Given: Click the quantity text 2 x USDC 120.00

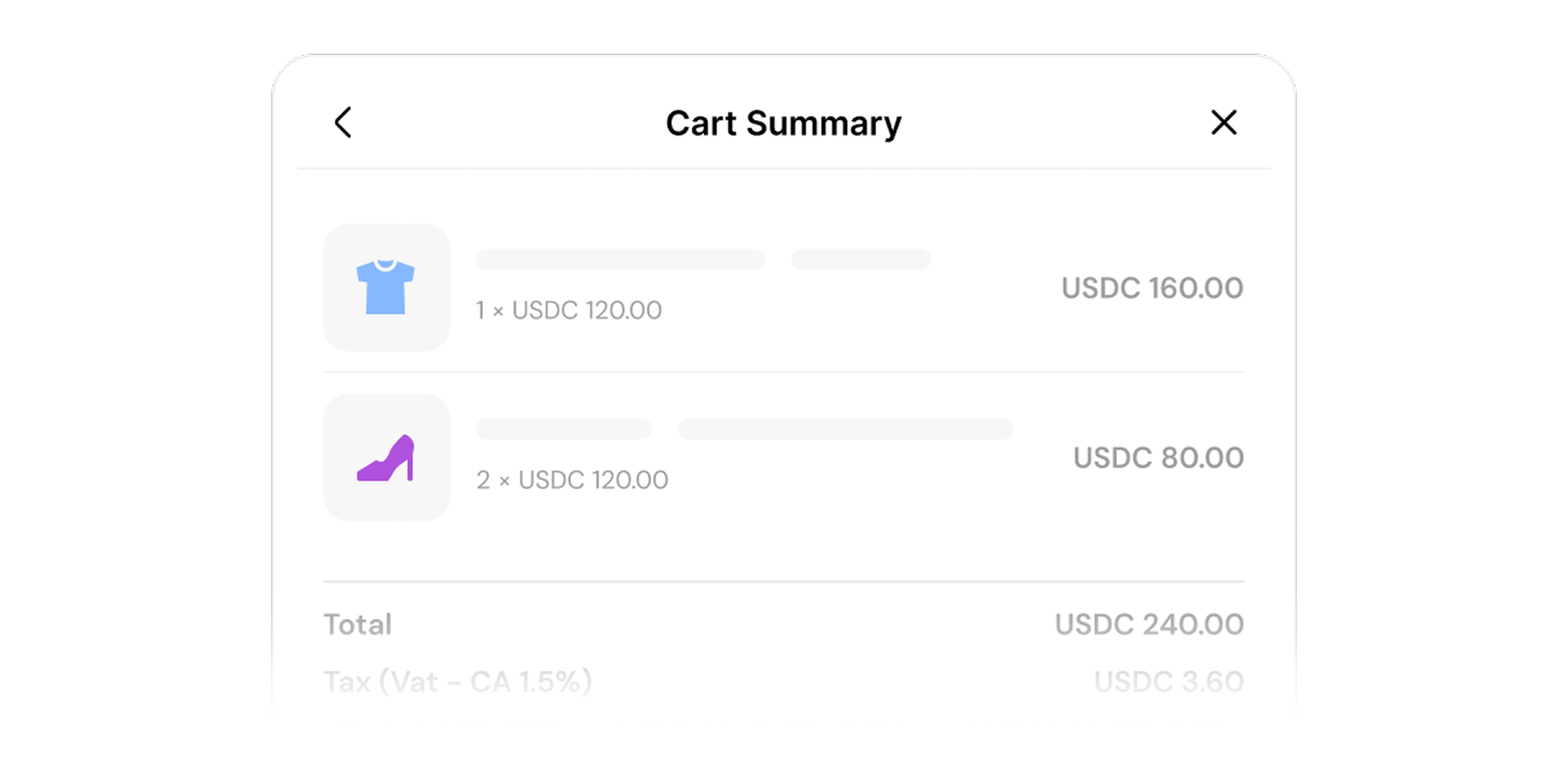Looking at the screenshot, I should coord(572,479).
